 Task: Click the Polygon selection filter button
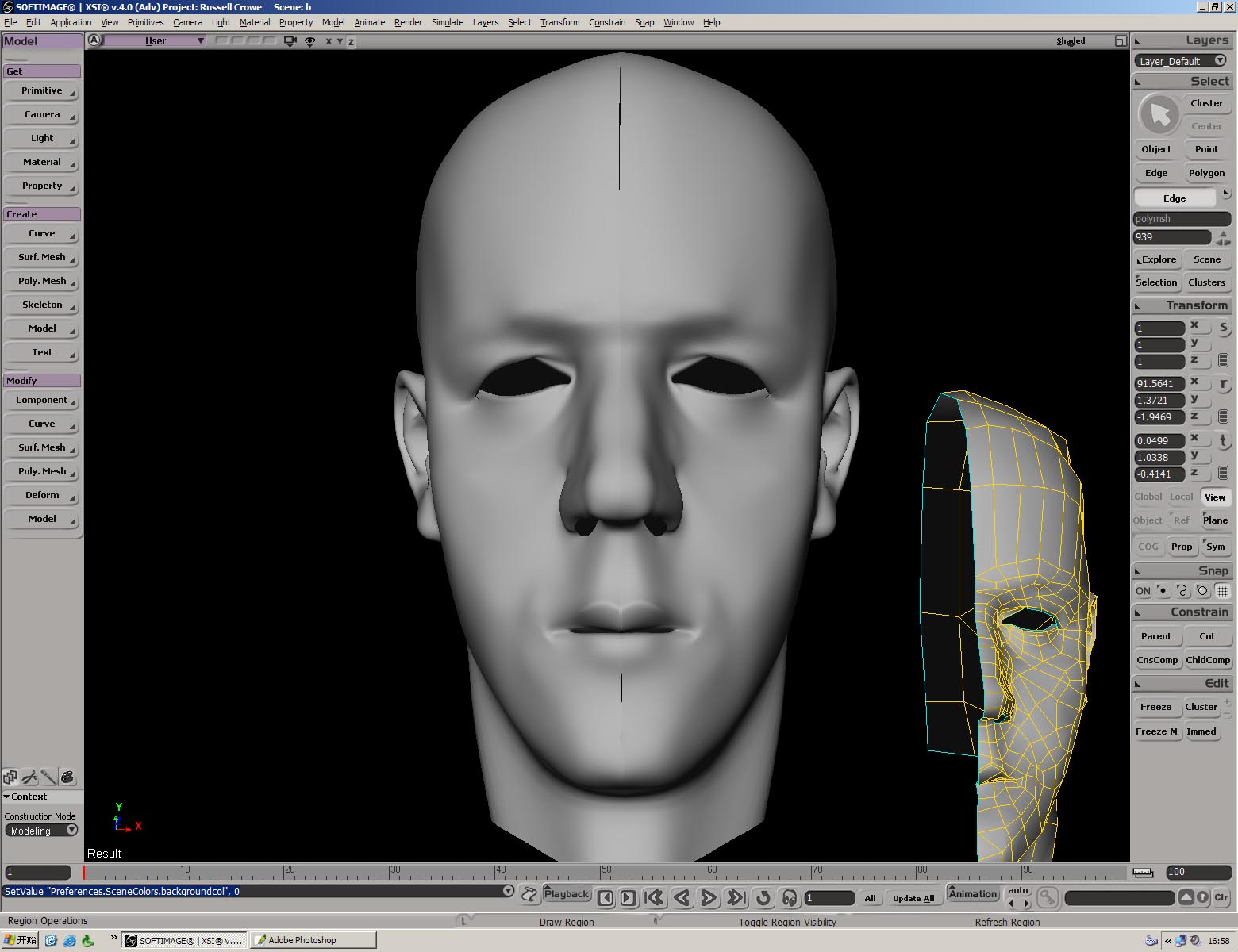coord(1206,173)
